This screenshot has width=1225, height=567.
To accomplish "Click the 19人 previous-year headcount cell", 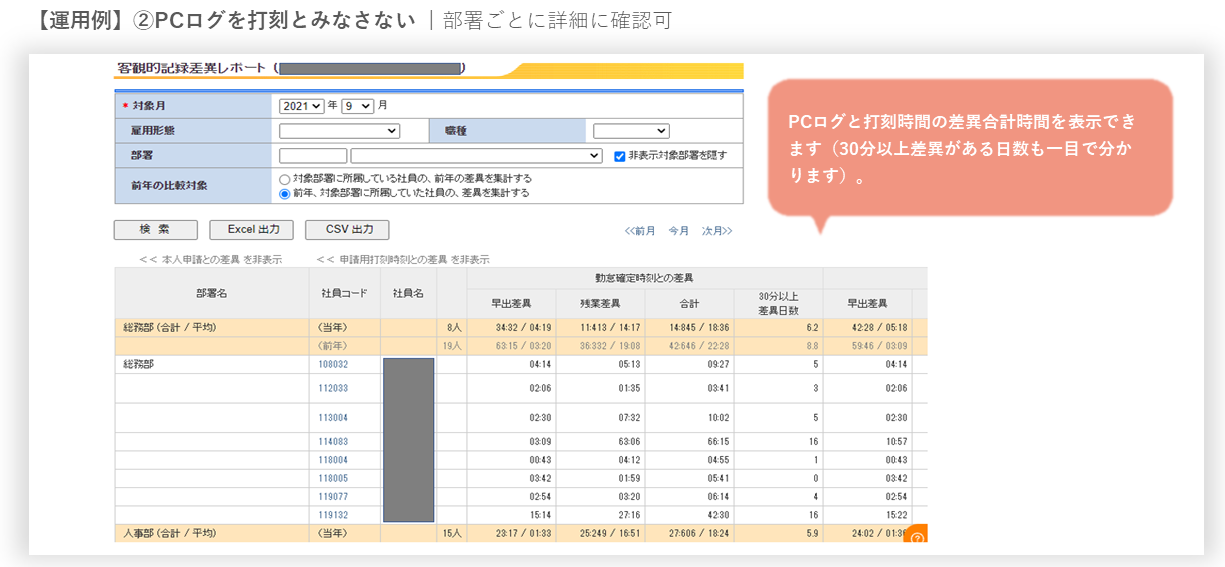I will pos(452,346).
